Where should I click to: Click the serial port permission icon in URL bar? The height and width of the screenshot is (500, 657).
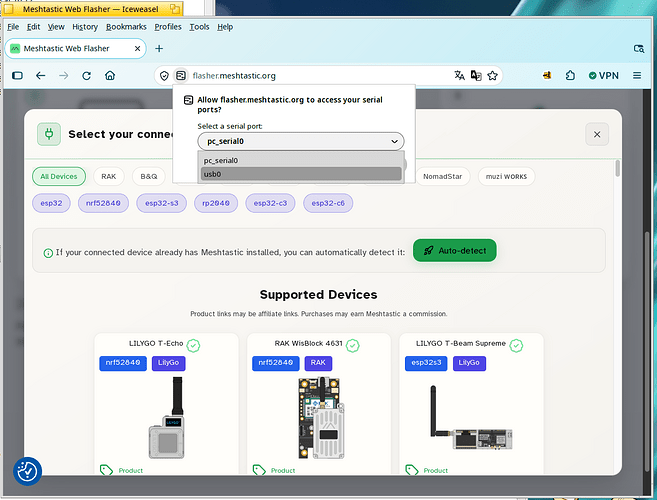click(181, 76)
